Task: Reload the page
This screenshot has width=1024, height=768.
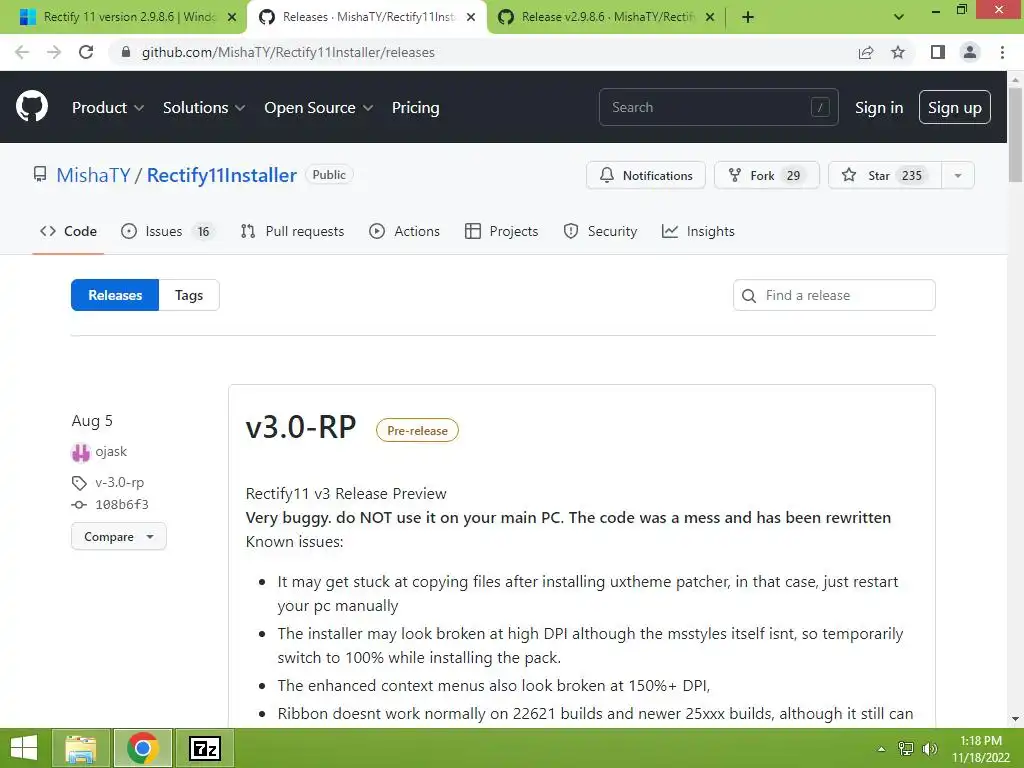Action: pyautogui.click(x=86, y=52)
